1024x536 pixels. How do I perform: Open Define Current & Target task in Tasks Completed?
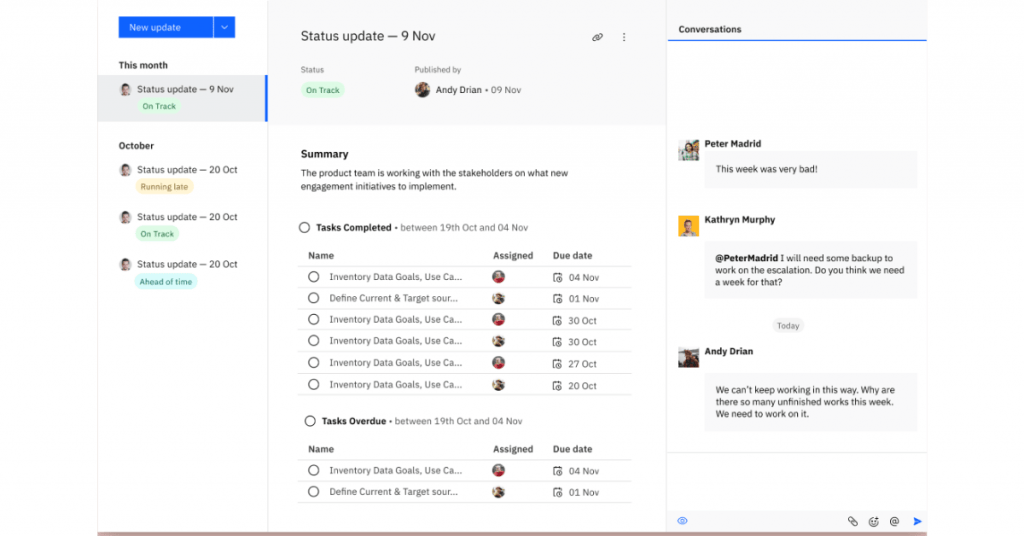[x=393, y=298]
